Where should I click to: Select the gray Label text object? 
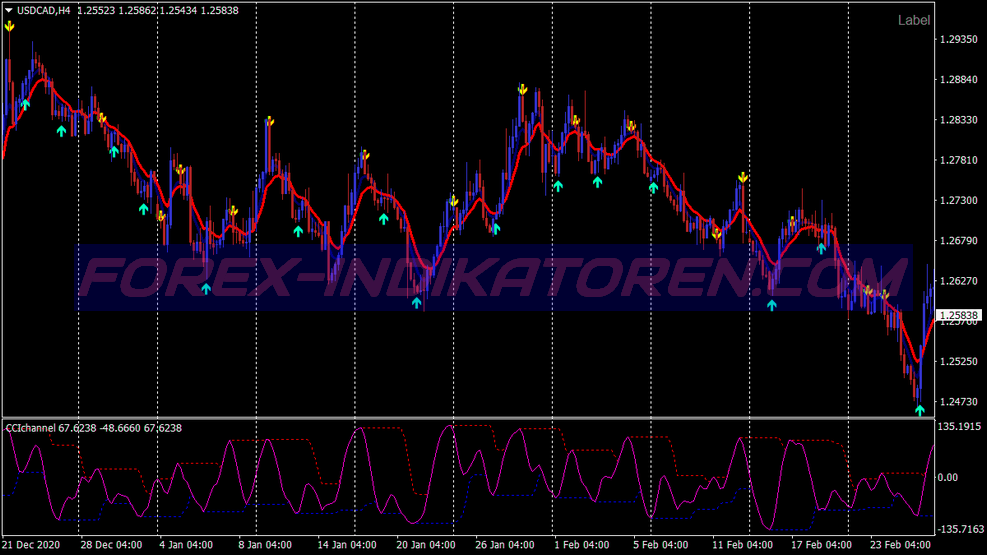point(913,21)
